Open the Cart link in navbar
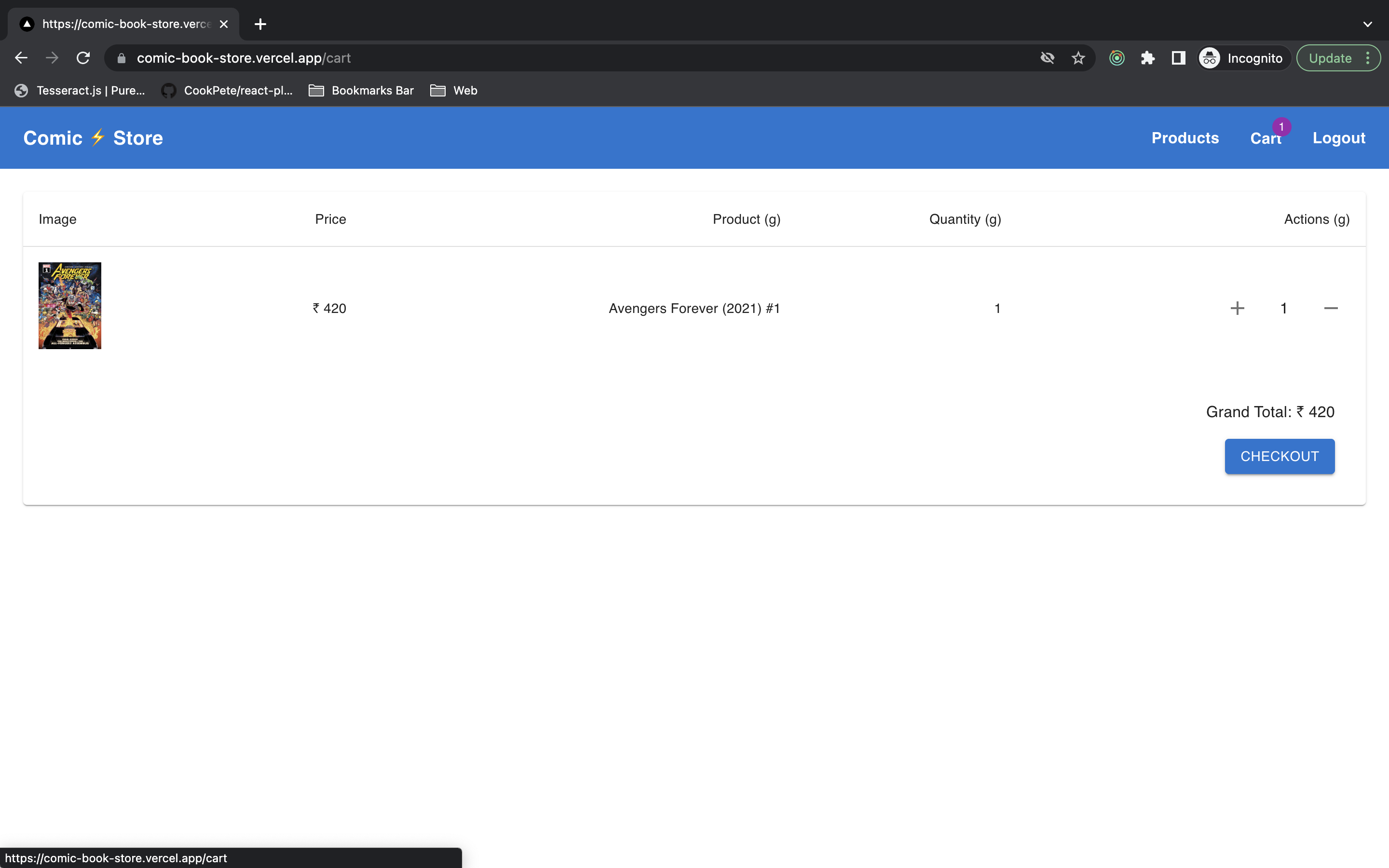 [x=1265, y=138]
